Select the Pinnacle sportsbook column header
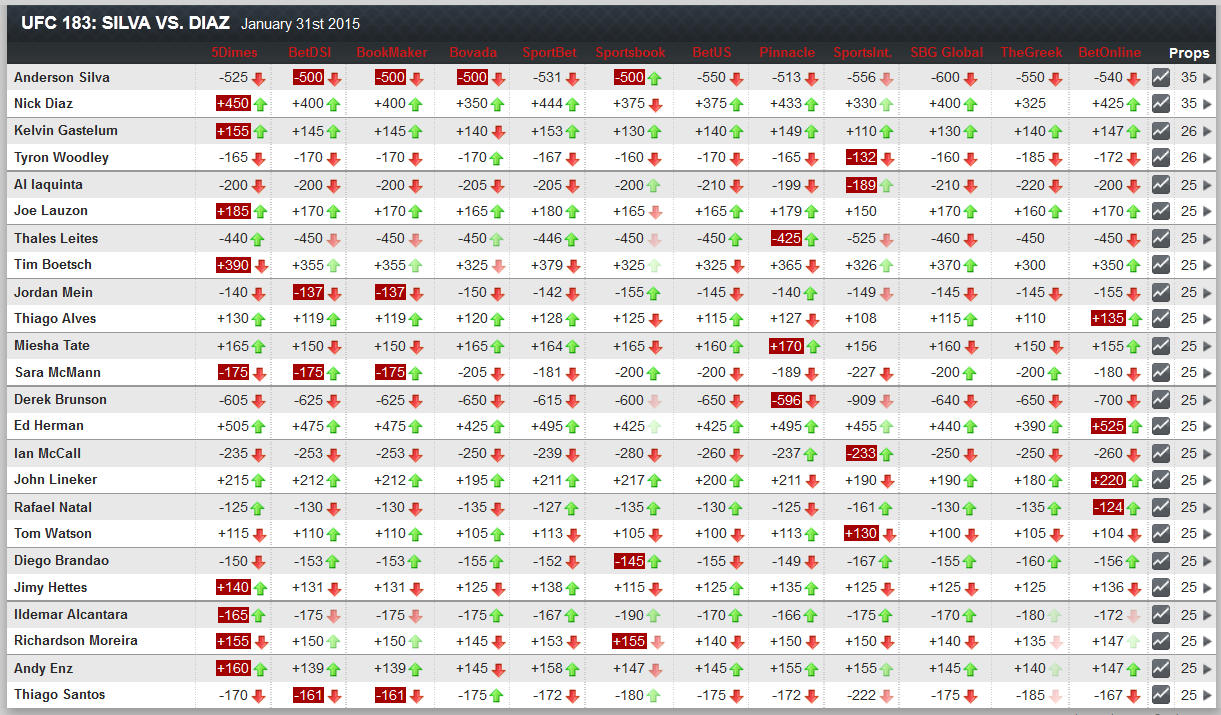The width and height of the screenshot is (1221, 715). tap(786, 53)
